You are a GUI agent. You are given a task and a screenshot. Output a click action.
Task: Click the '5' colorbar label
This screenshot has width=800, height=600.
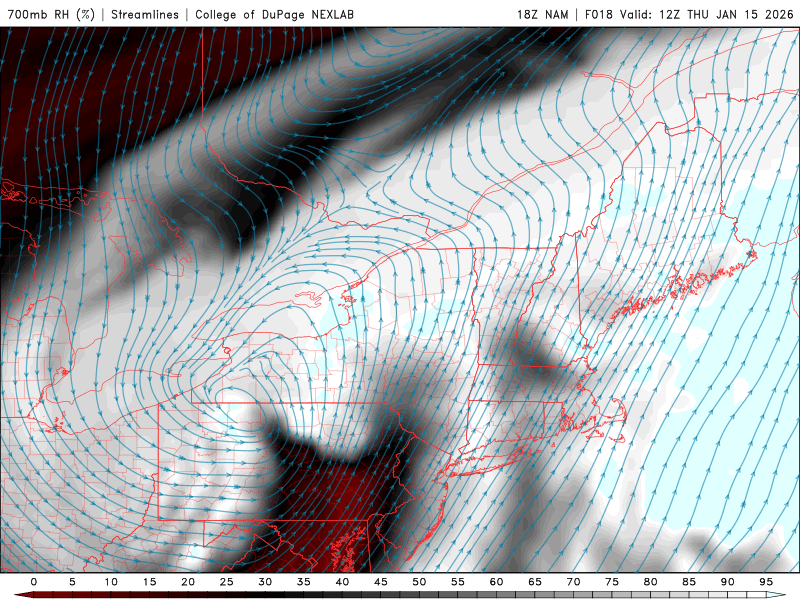click(72, 582)
